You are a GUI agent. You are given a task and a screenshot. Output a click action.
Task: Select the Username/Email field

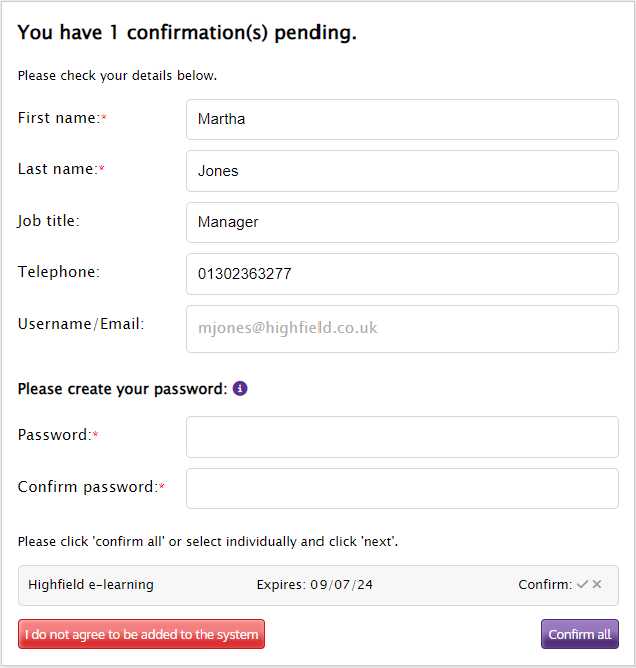point(402,329)
